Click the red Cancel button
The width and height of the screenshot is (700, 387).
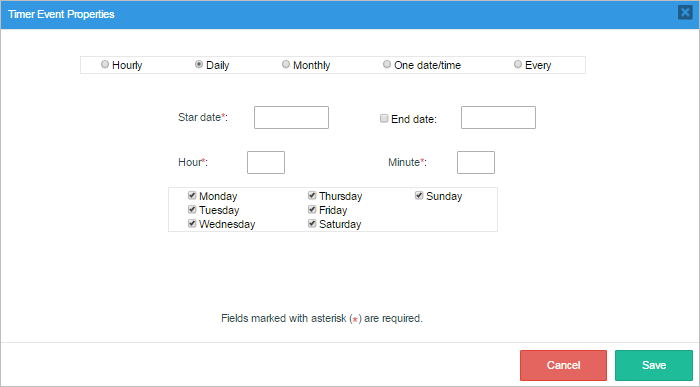[563, 365]
